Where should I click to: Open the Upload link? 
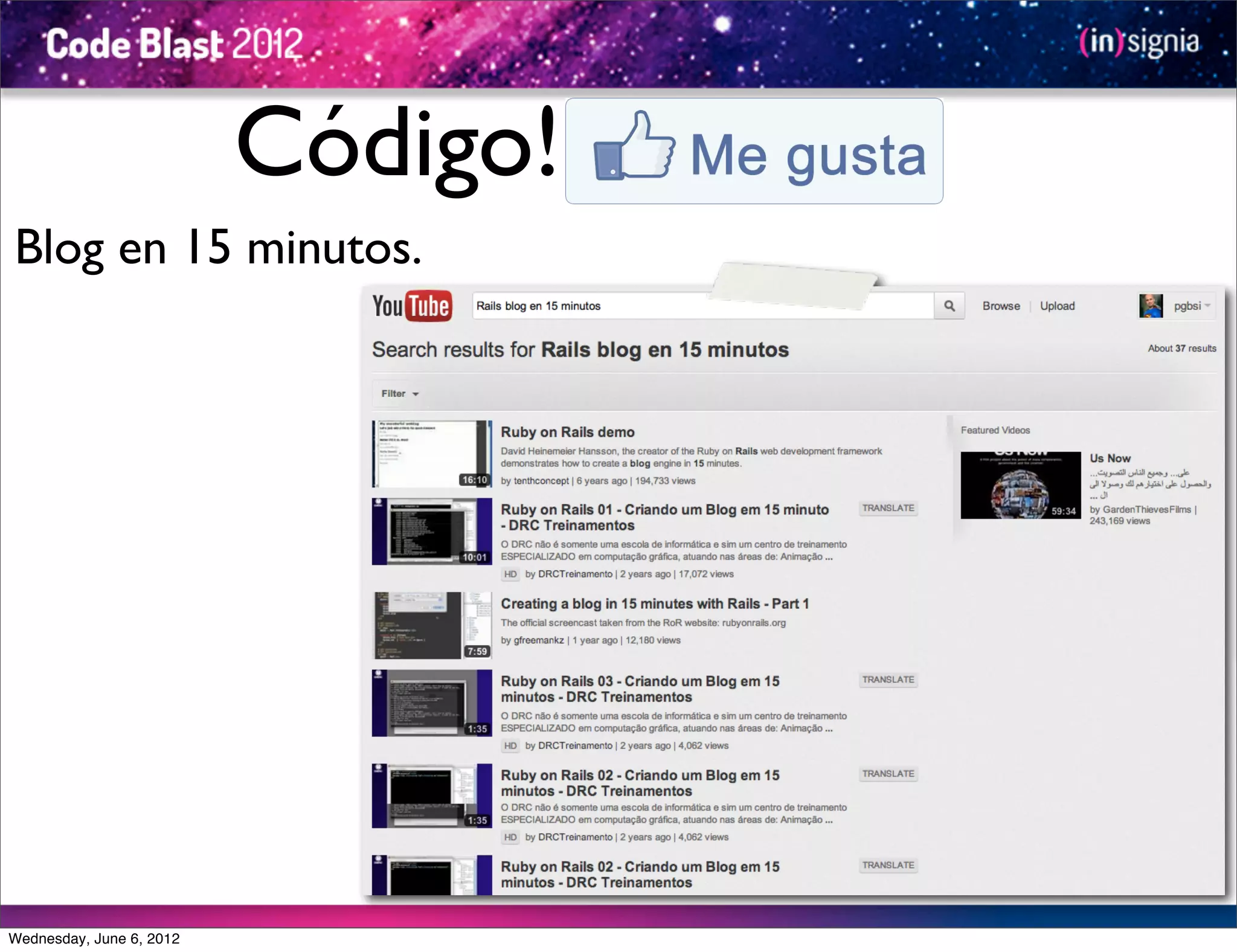(1057, 306)
